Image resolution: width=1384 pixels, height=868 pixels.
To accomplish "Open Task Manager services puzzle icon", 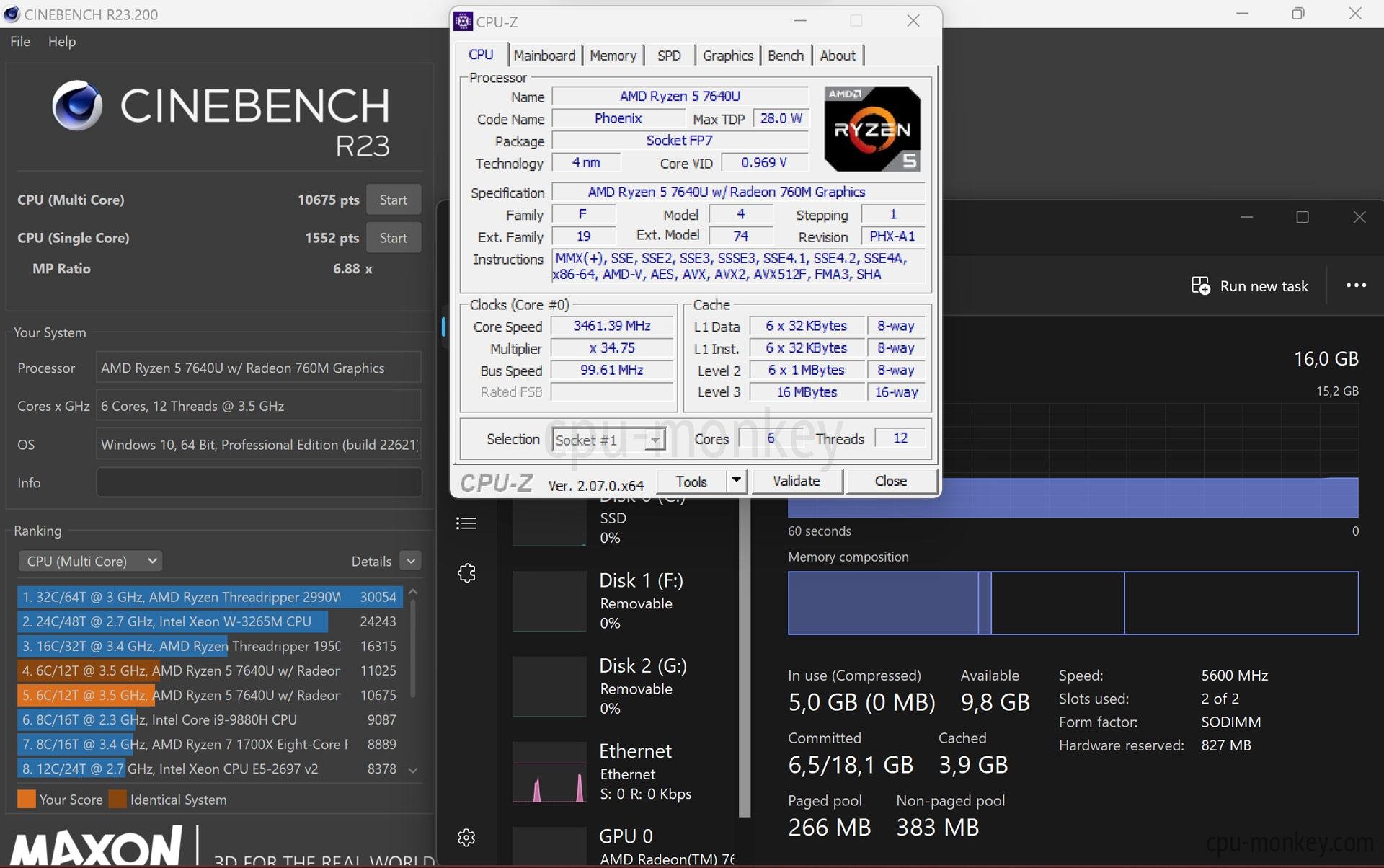I will (x=466, y=573).
